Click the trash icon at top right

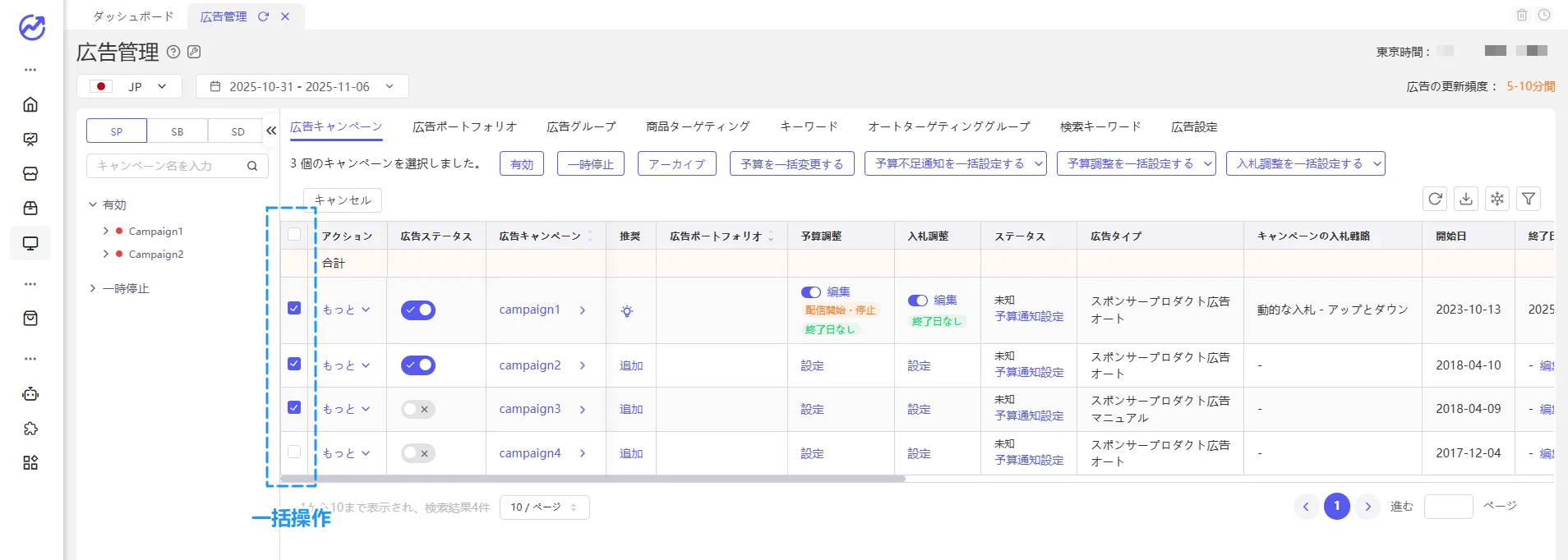click(x=1522, y=15)
